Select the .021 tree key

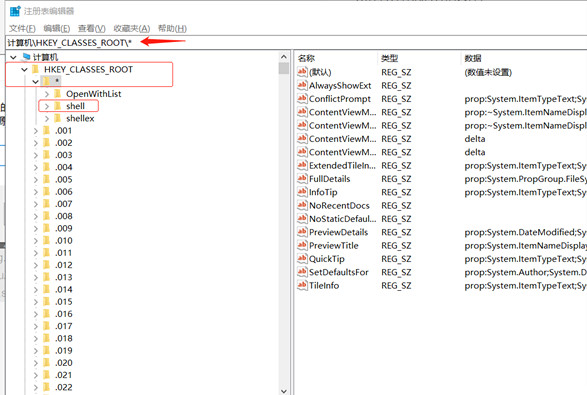(64, 375)
